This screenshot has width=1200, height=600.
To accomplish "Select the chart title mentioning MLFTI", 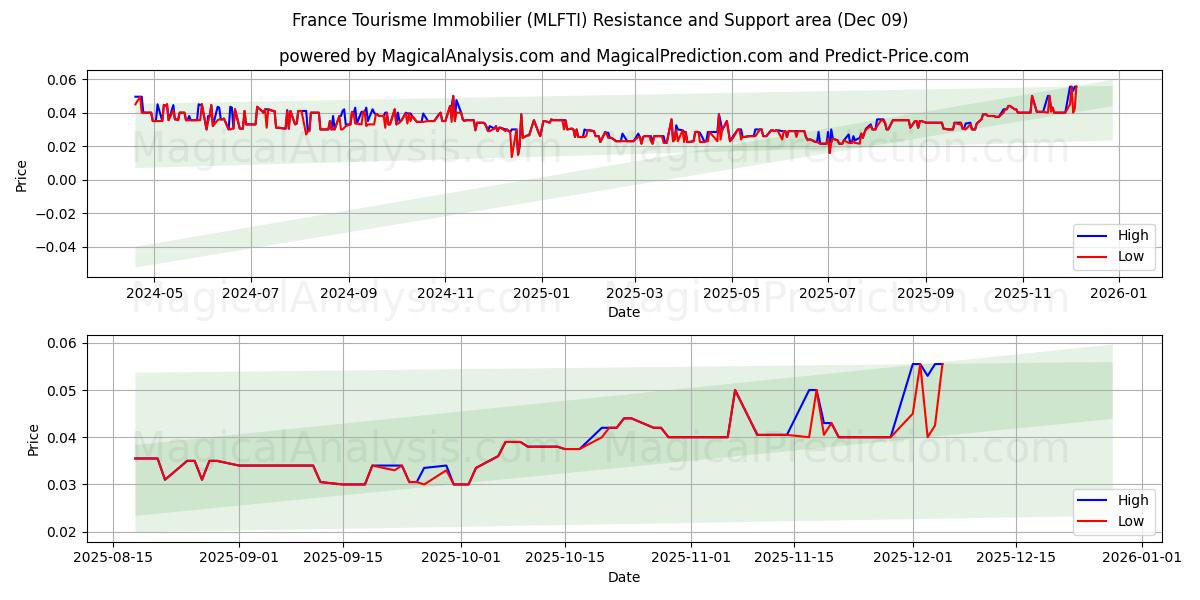I will (x=600, y=20).
